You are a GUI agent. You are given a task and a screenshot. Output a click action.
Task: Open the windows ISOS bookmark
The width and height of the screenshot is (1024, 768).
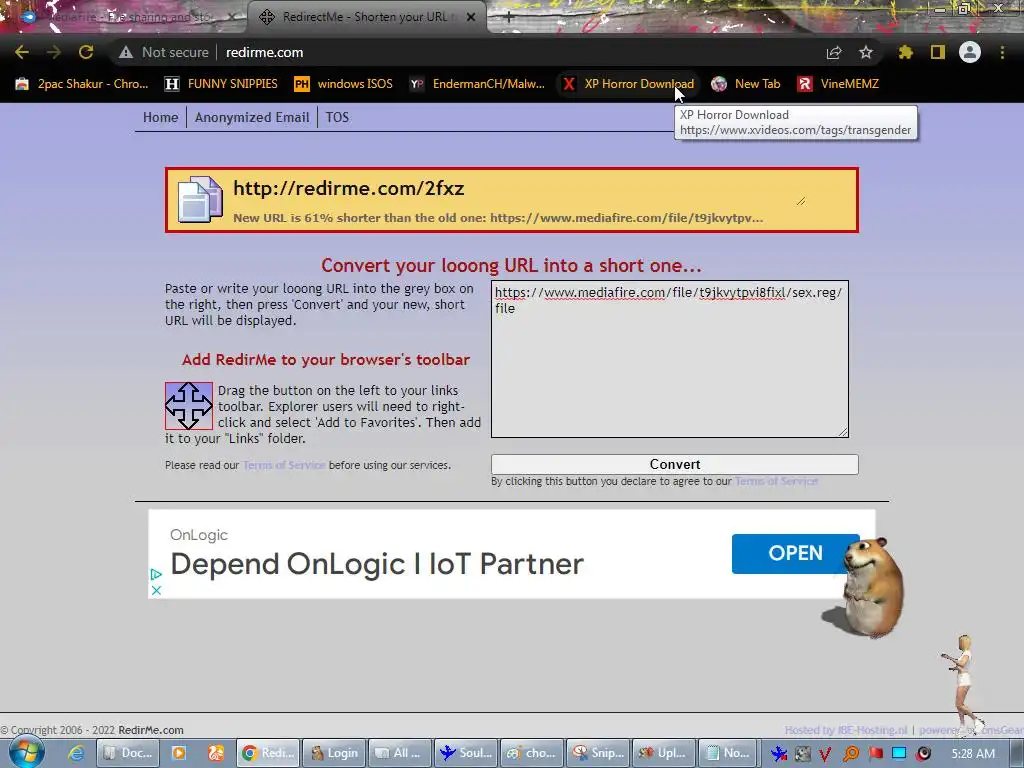[x=344, y=84]
